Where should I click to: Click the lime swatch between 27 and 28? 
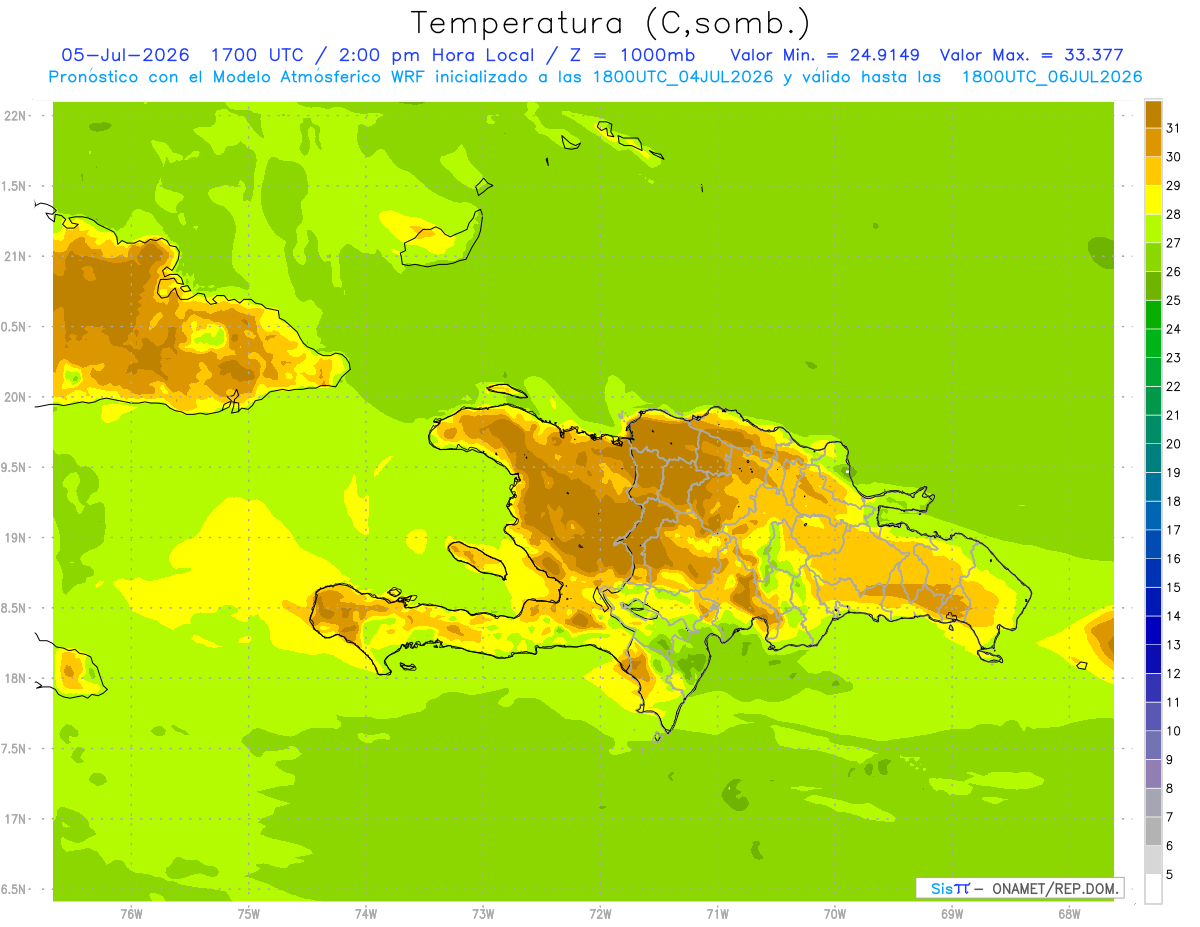click(x=1153, y=229)
